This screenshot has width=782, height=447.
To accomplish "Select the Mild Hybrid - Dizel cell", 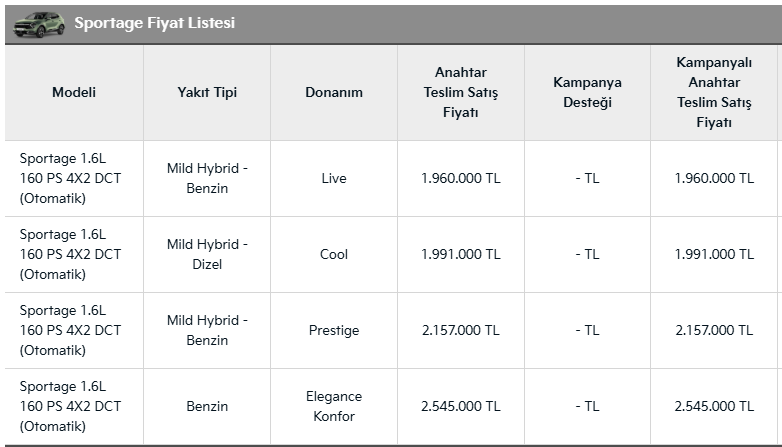I will point(207,254).
